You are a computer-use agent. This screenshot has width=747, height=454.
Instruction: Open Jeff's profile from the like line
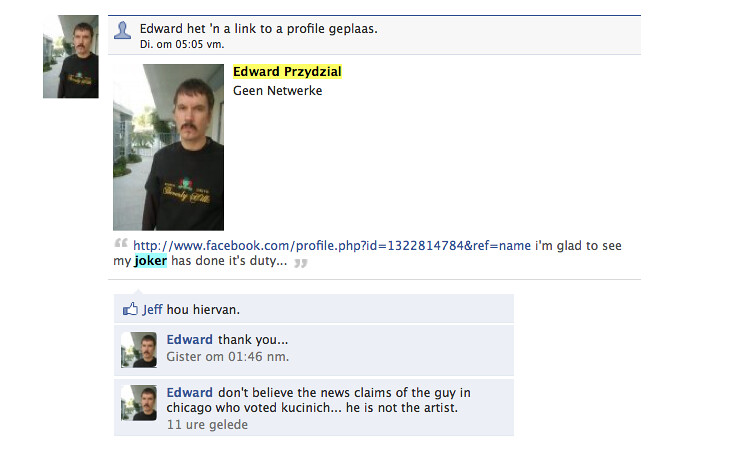pyautogui.click(x=152, y=310)
